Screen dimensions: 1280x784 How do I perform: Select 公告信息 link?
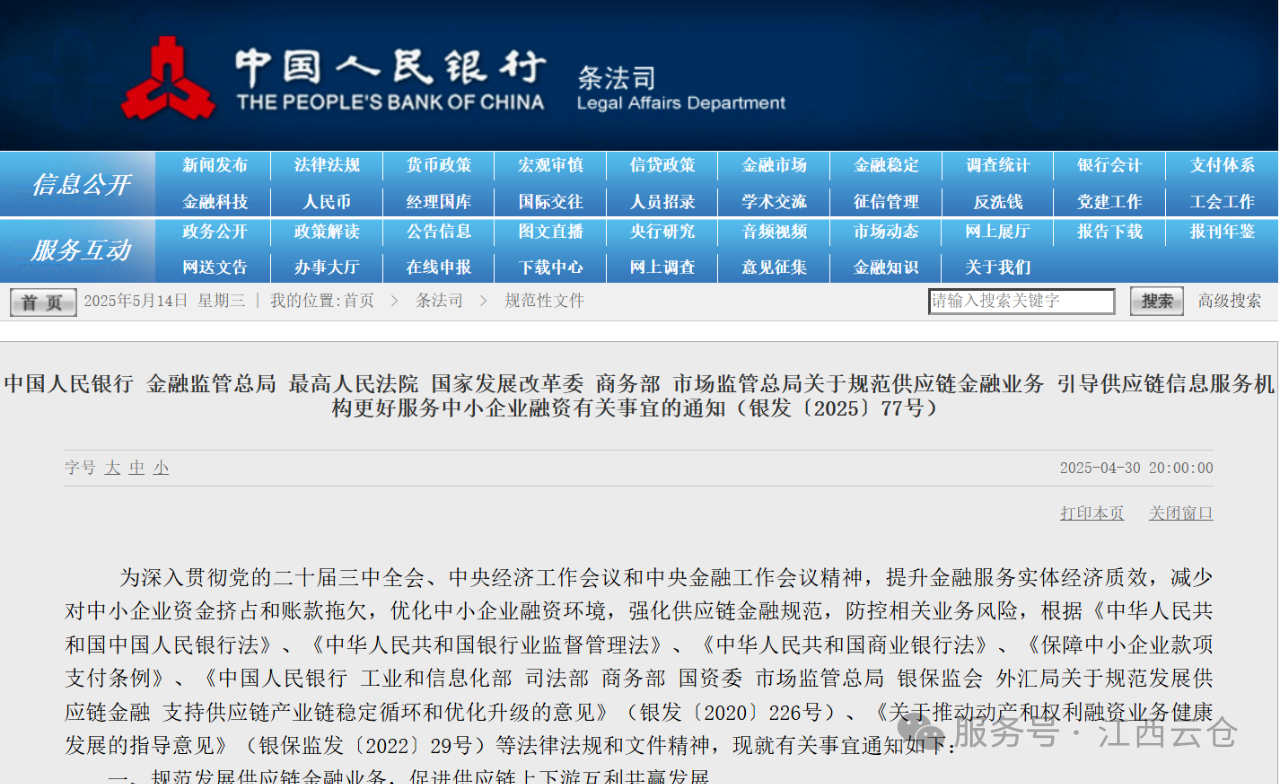(x=439, y=231)
